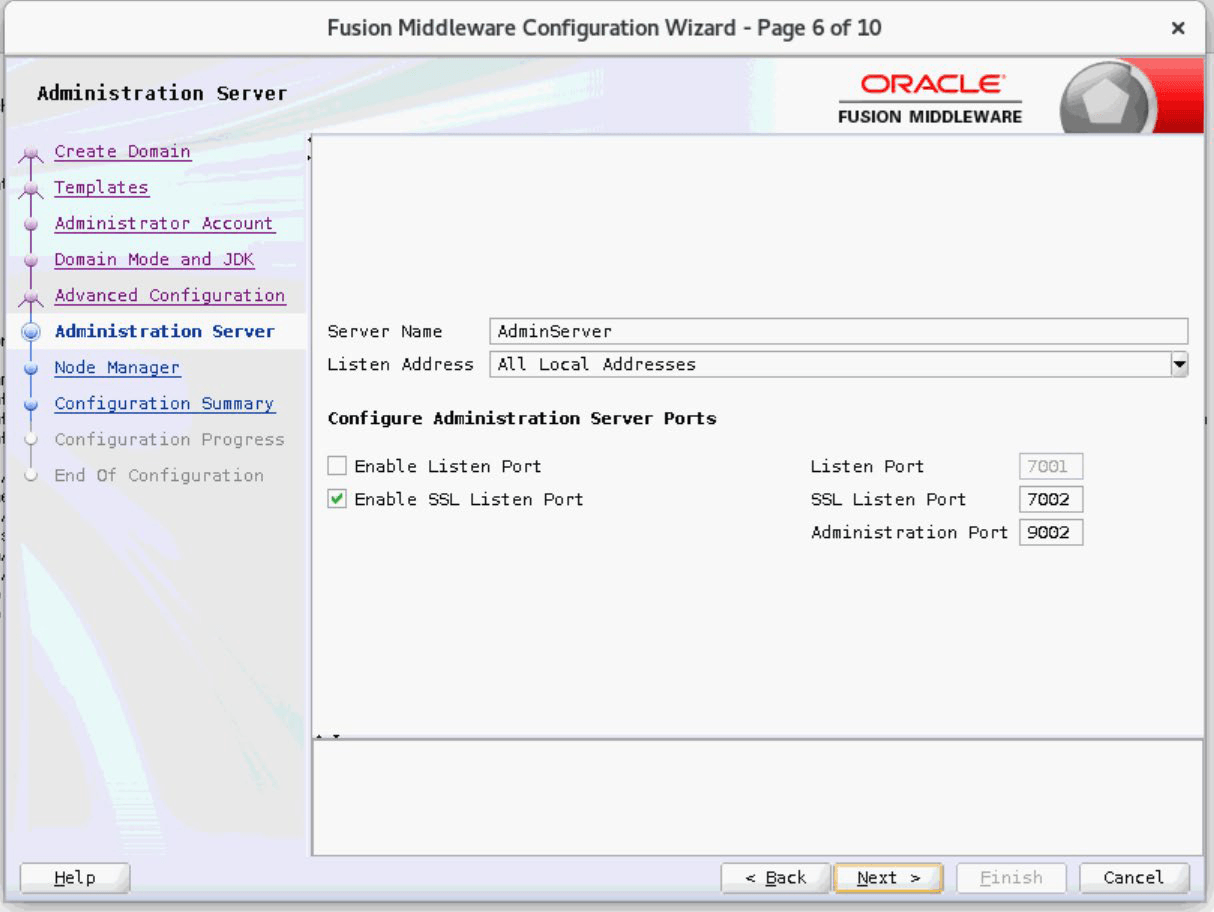
Task: Click the End Of Configuration step text
Action: click(x=159, y=475)
